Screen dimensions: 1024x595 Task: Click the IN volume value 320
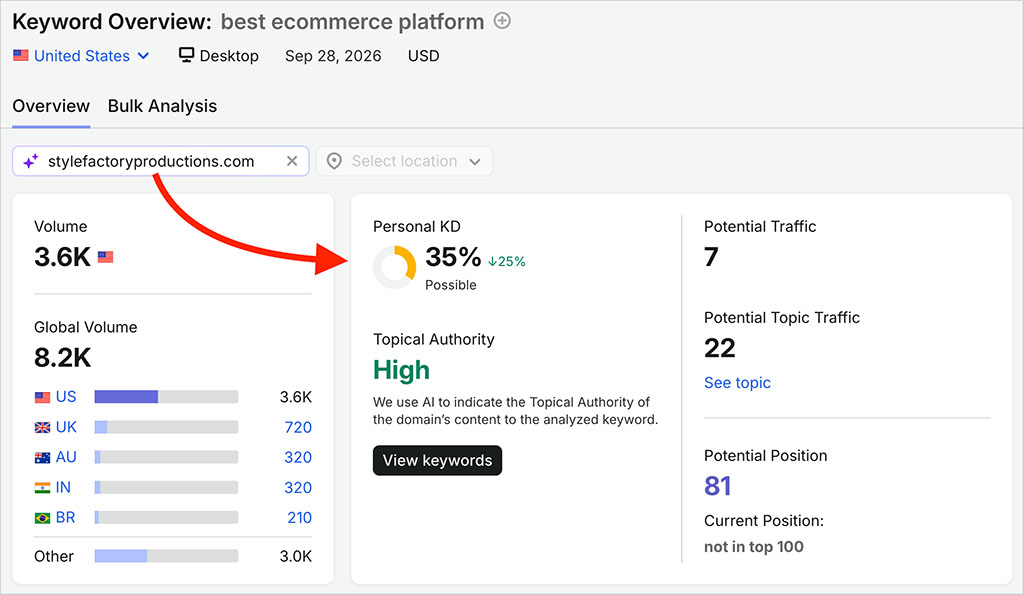pyautogui.click(x=298, y=487)
